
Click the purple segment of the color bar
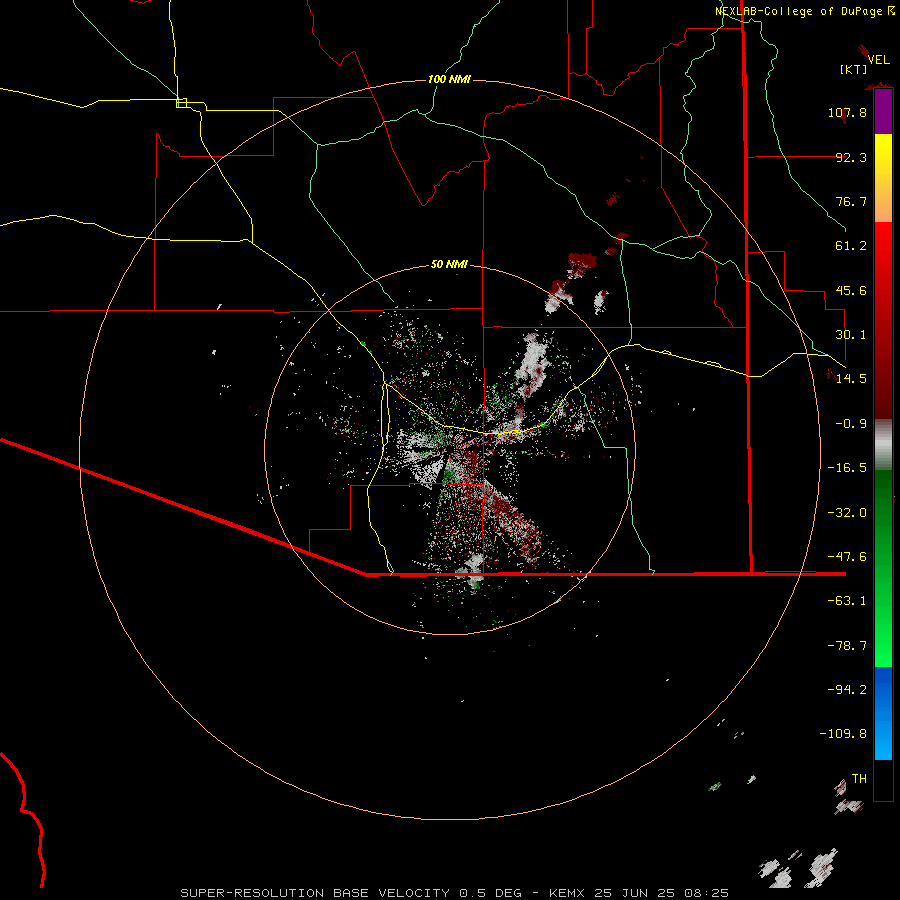tap(883, 112)
